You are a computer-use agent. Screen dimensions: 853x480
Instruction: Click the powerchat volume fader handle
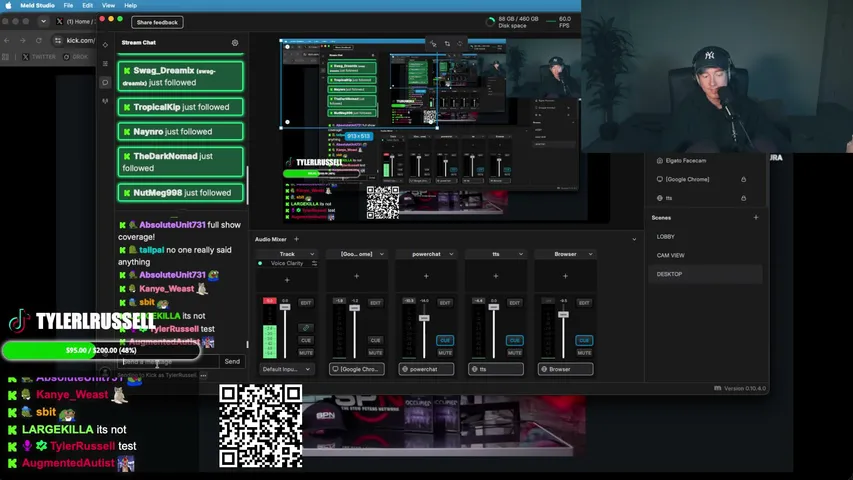pos(424,317)
